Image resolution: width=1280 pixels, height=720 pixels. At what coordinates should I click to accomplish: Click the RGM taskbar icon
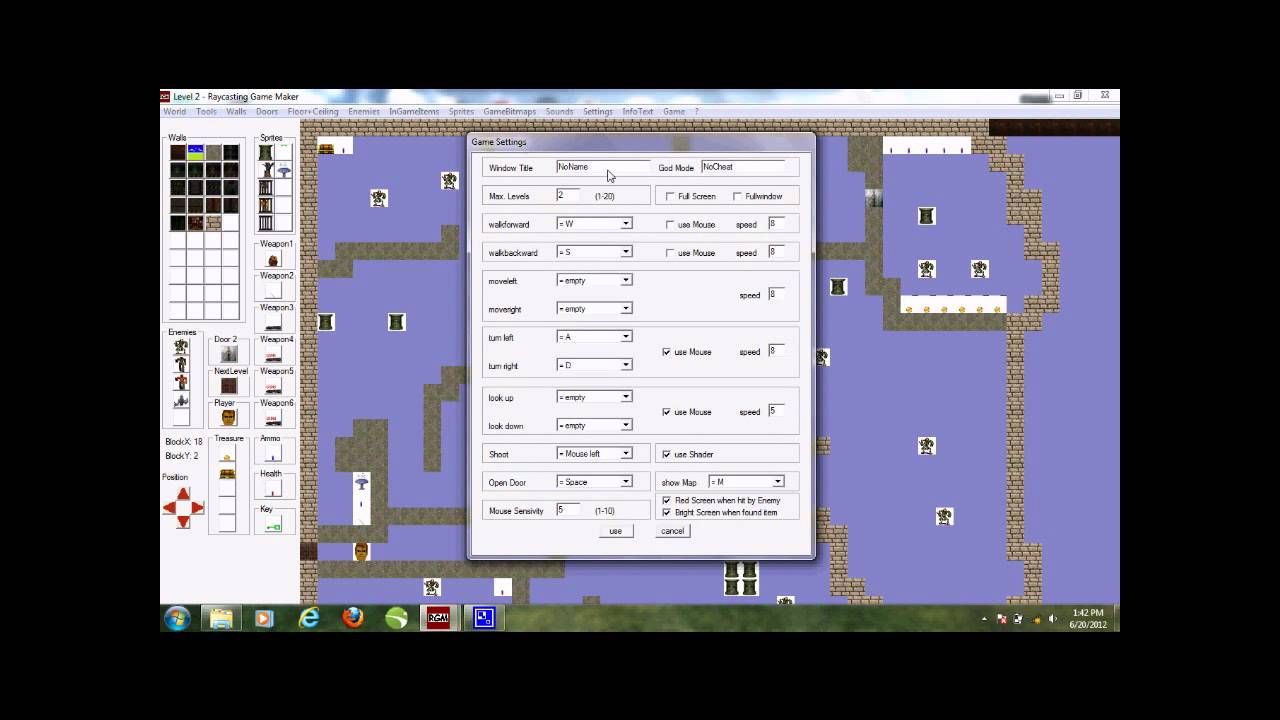pyautogui.click(x=438, y=618)
